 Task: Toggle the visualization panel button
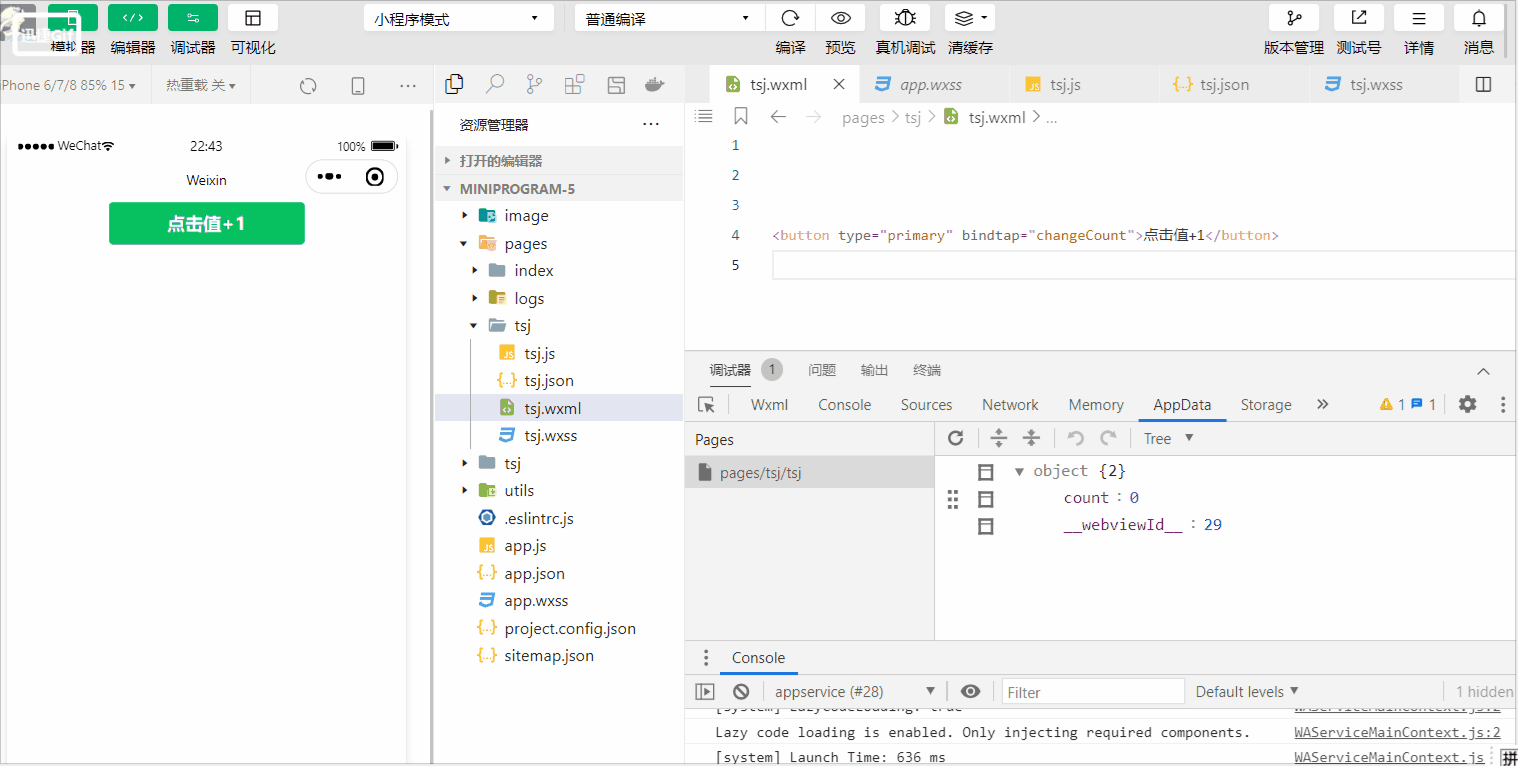[x=253, y=18]
